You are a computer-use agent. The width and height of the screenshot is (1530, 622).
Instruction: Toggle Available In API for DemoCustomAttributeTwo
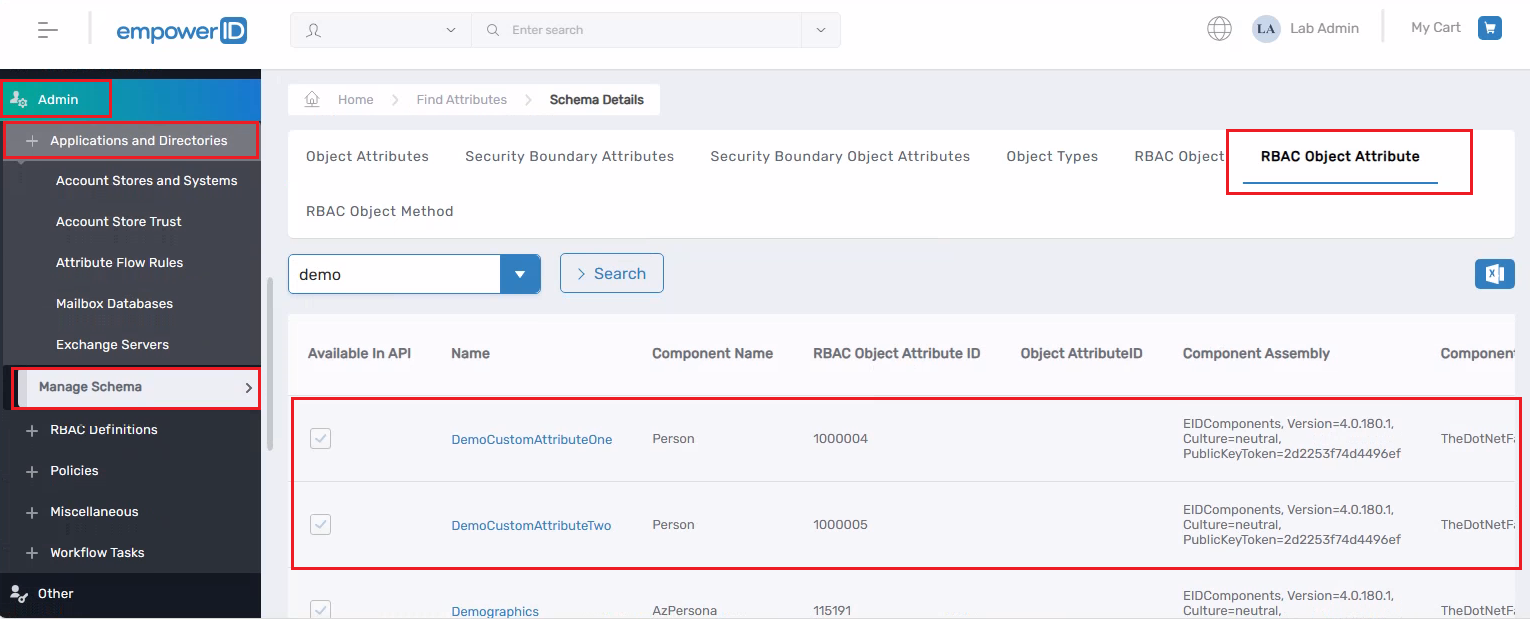click(x=320, y=524)
